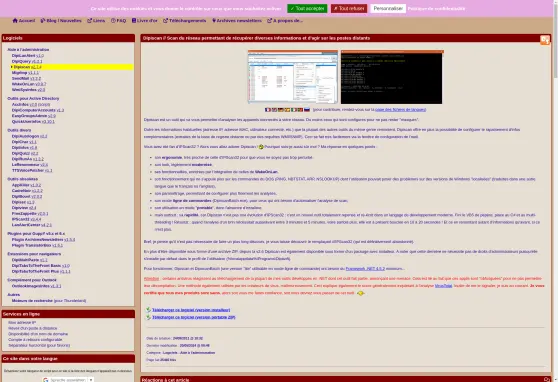Open the Google language selector dropdown
The width and height of the screenshot is (558, 382).
pyautogui.click(x=68, y=380)
